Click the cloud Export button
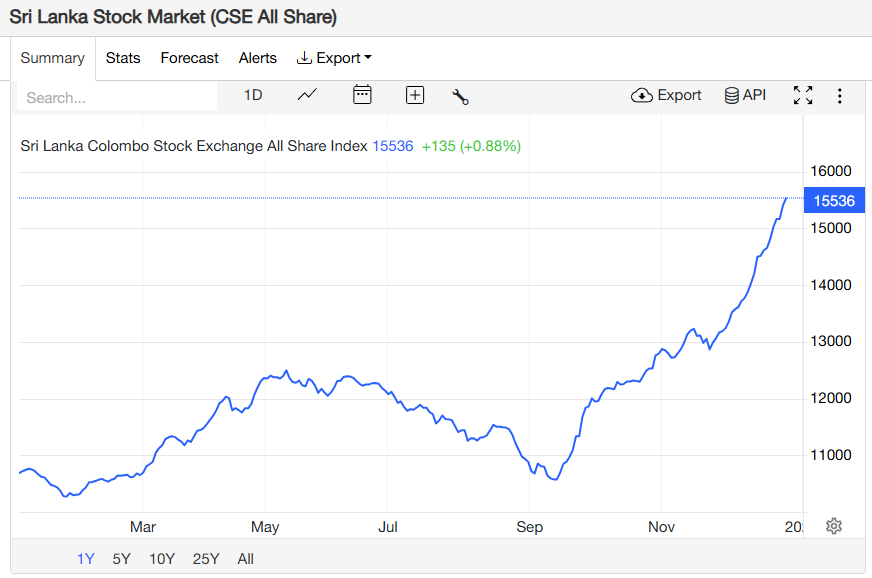872x578 pixels. tap(666, 95)
